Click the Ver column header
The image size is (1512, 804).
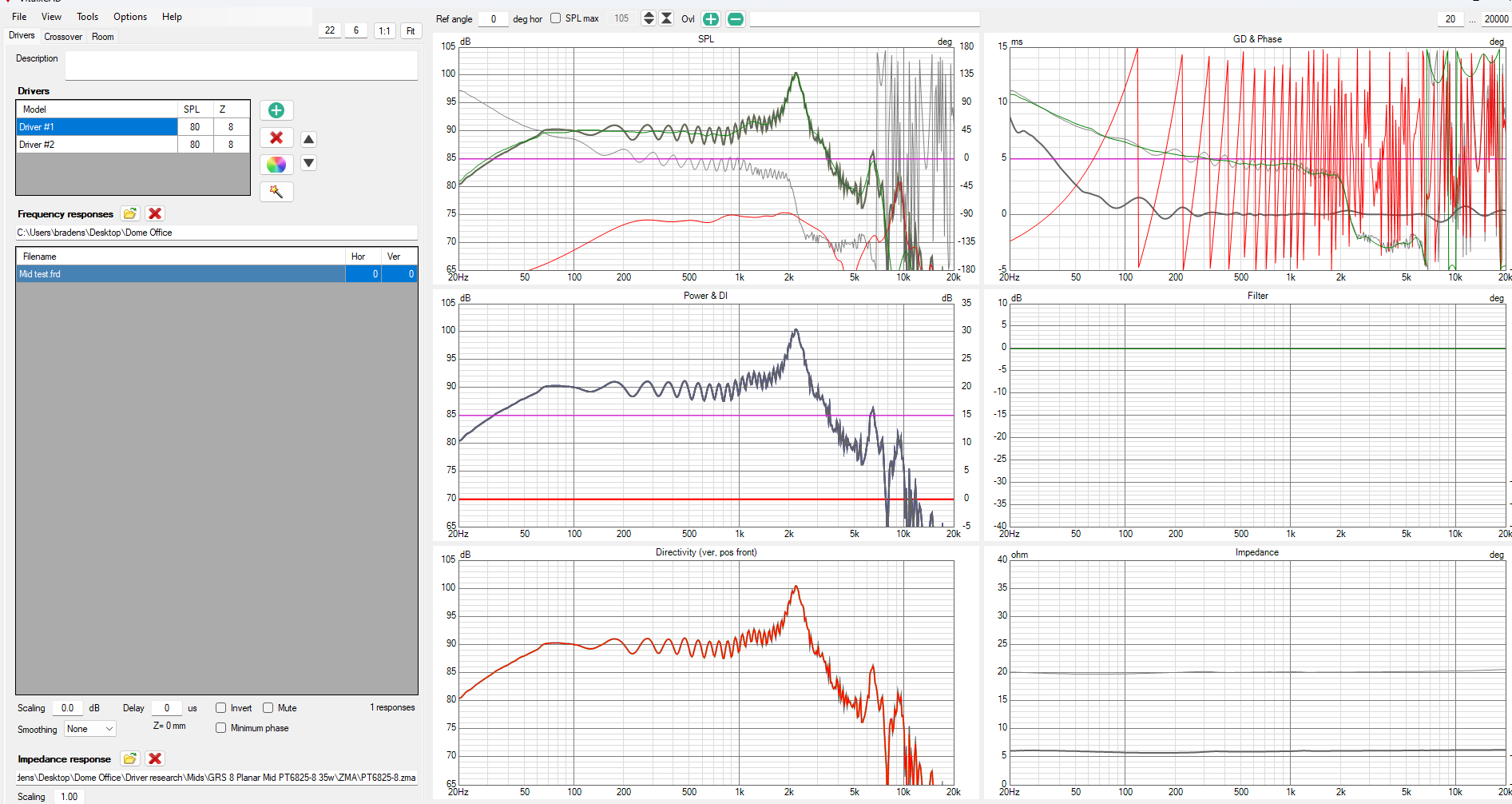[x=399, y=257]
